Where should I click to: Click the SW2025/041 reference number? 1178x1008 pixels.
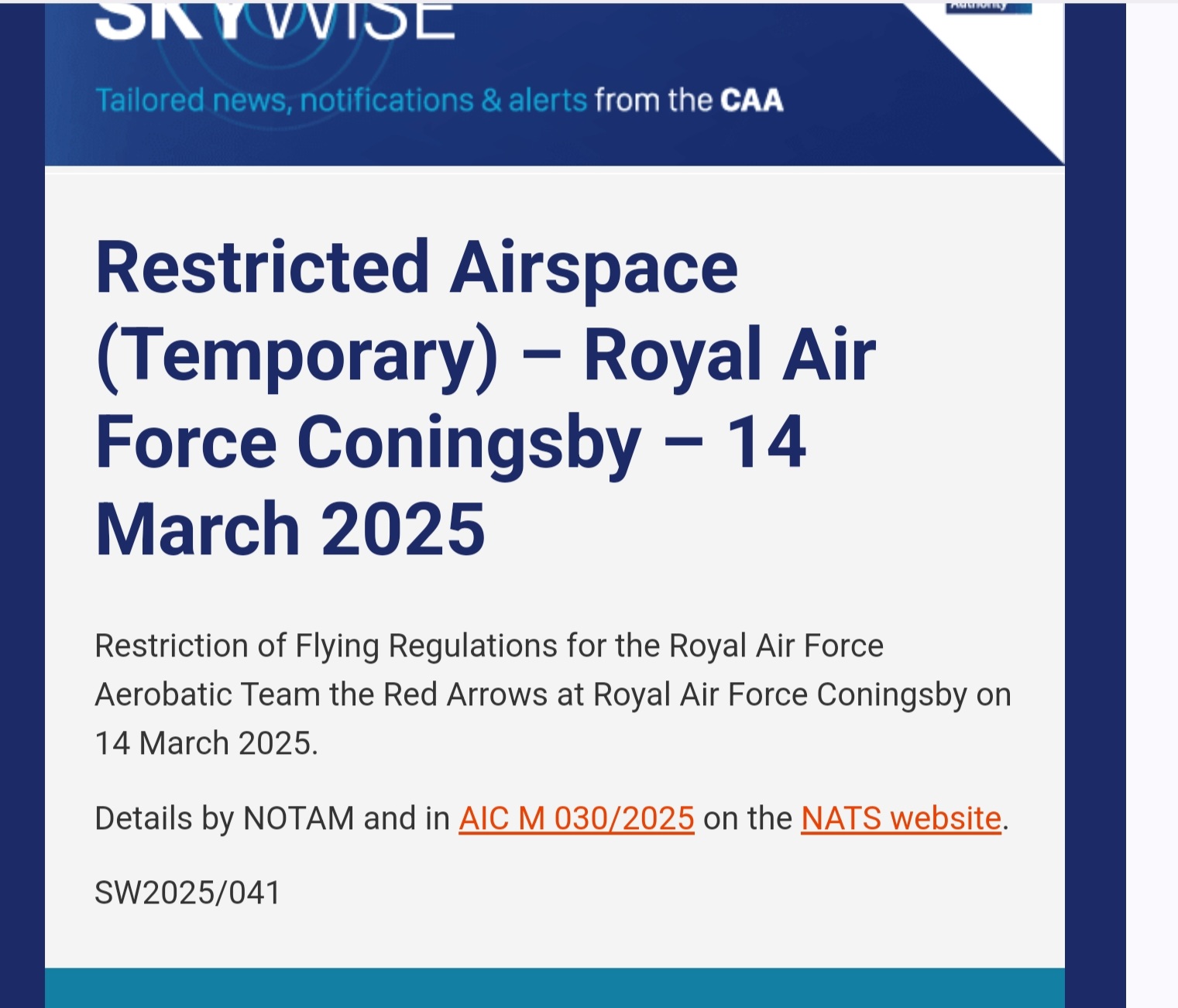tap(187, 893)
